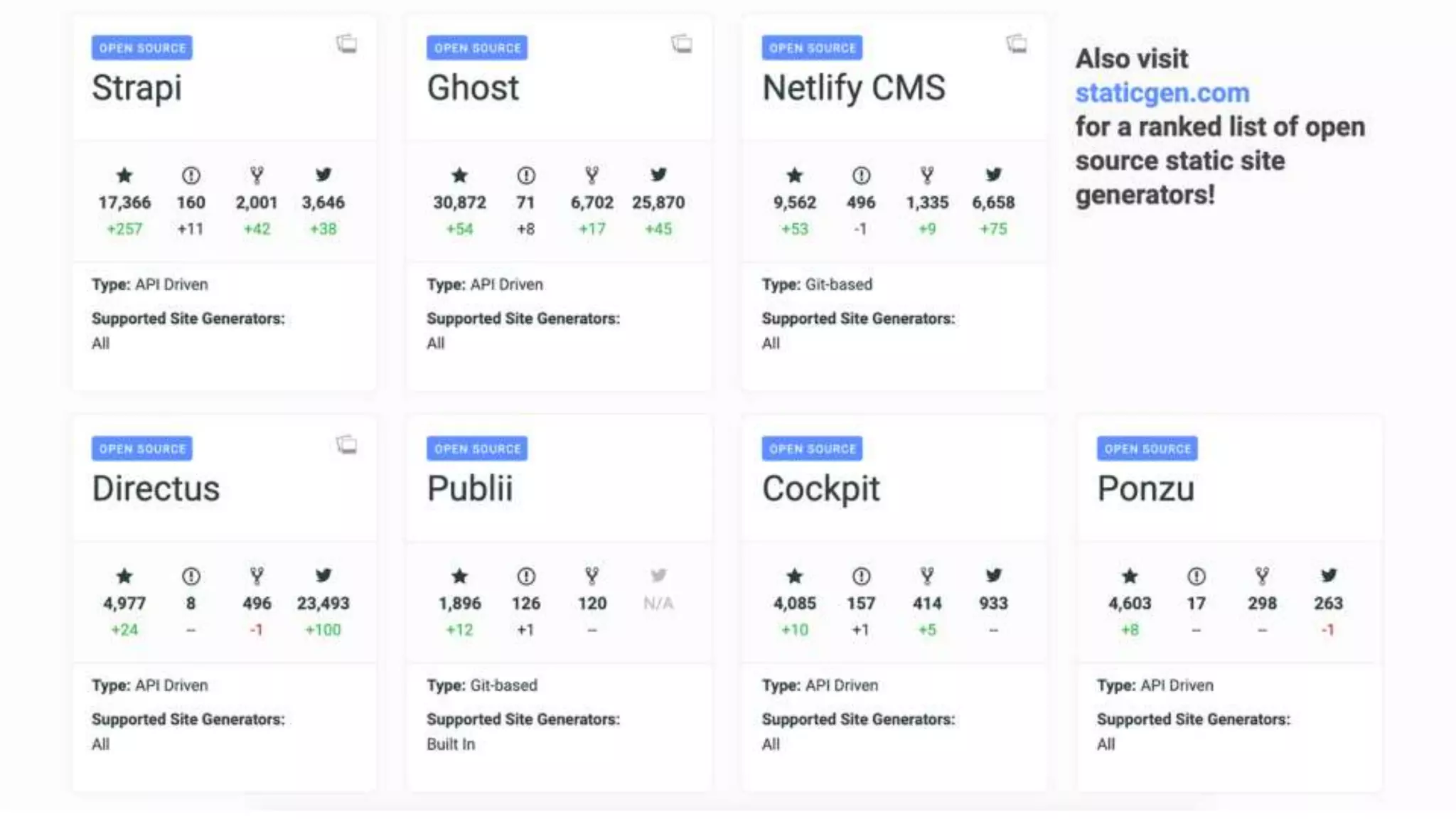This screenshot has width=1456, height=819.
Task: Click the Directus card heading
Action: pyautogui.click(x=156, y=489)
